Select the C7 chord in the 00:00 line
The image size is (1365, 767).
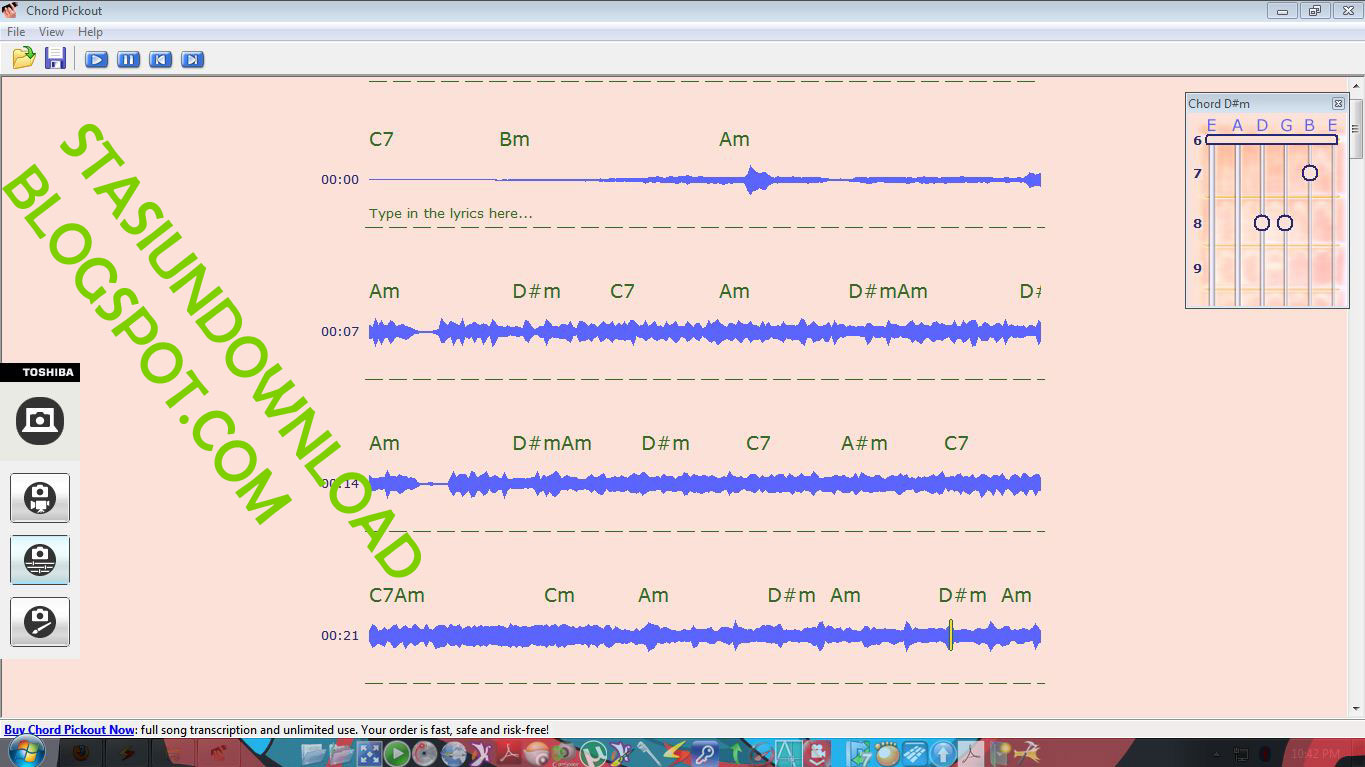coord(381,139)
